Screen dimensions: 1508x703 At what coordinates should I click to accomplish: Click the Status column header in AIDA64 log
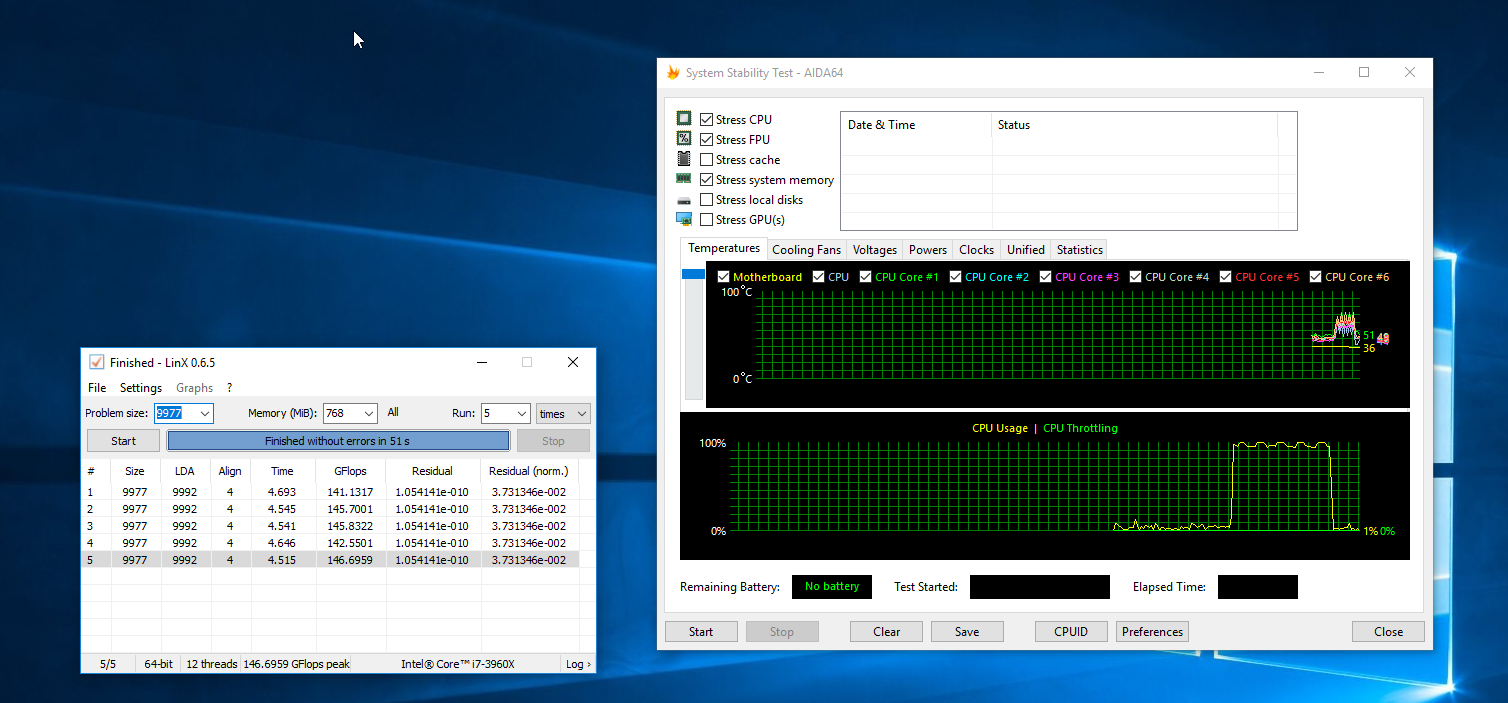1135,125
